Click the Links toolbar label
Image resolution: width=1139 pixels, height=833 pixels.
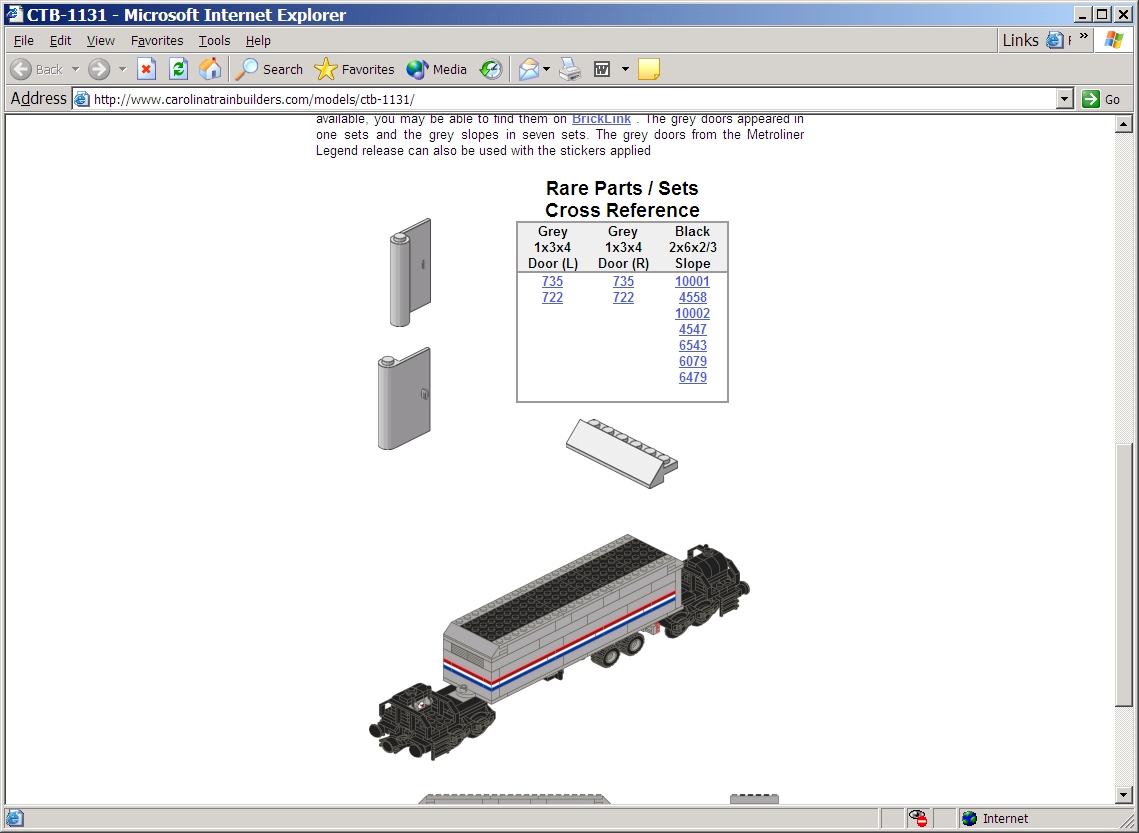click(1020, 41)
